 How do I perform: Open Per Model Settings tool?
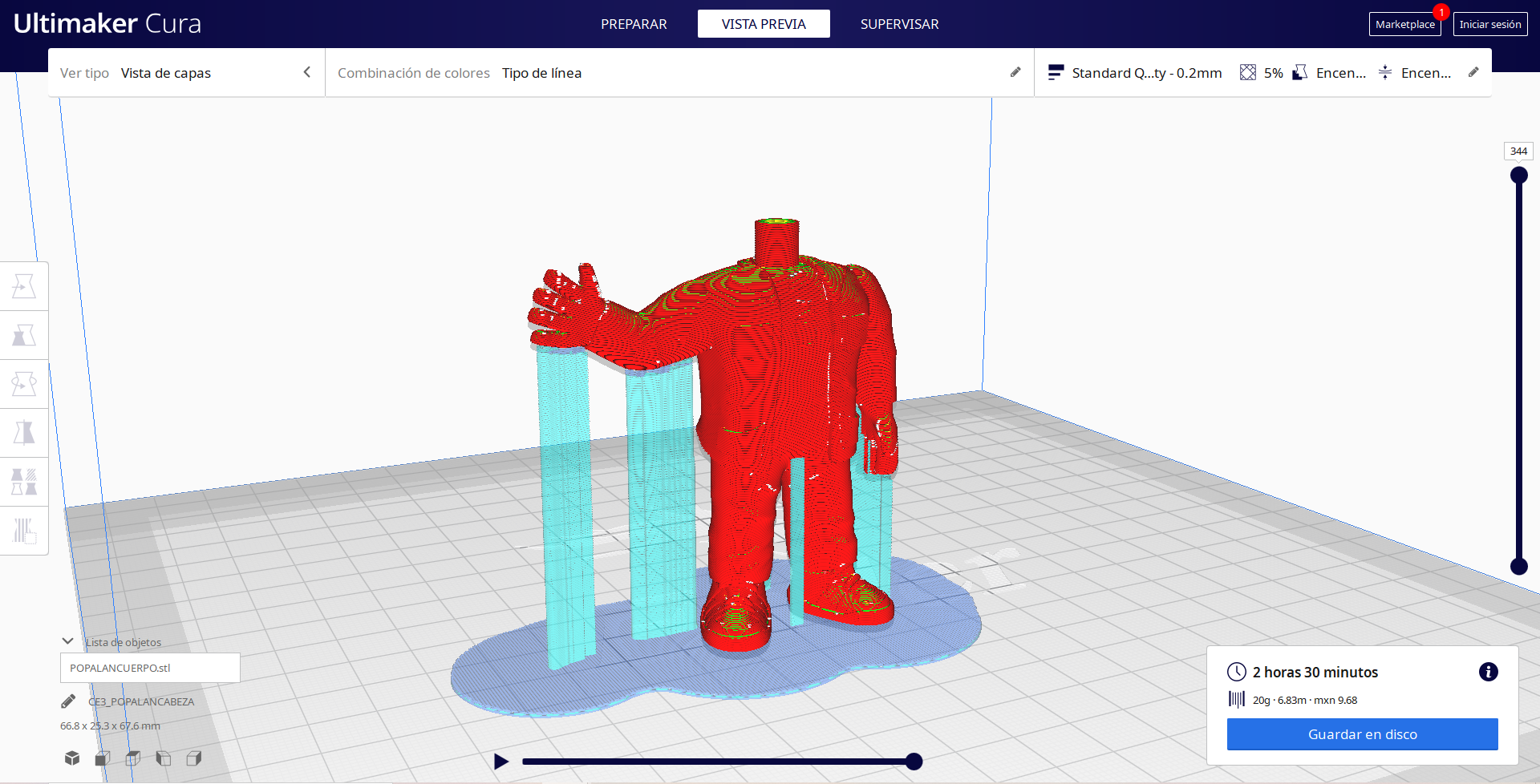coord(24,482)
